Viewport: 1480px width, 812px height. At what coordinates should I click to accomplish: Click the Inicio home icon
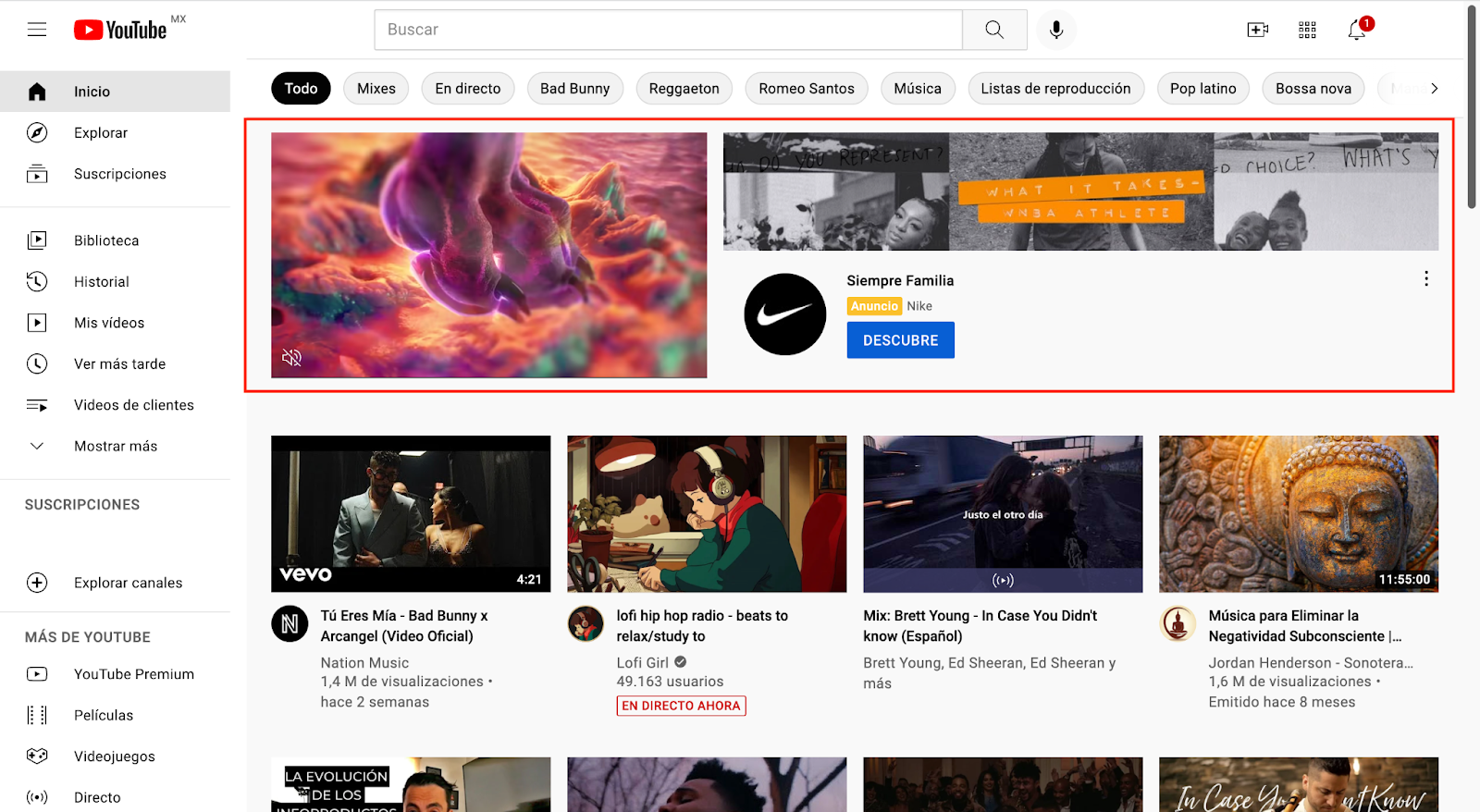click(37, 92)
